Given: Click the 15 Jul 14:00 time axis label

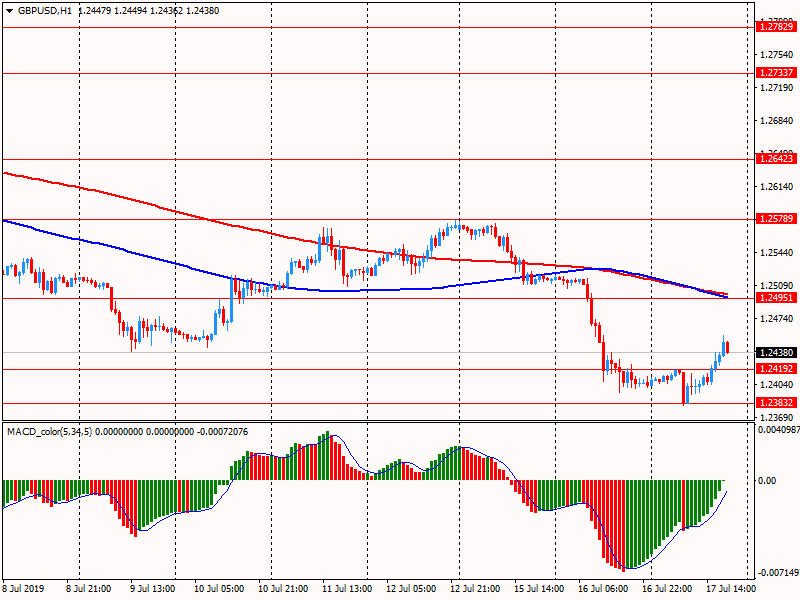Looking at the screenshot, I should coord(539,589).
